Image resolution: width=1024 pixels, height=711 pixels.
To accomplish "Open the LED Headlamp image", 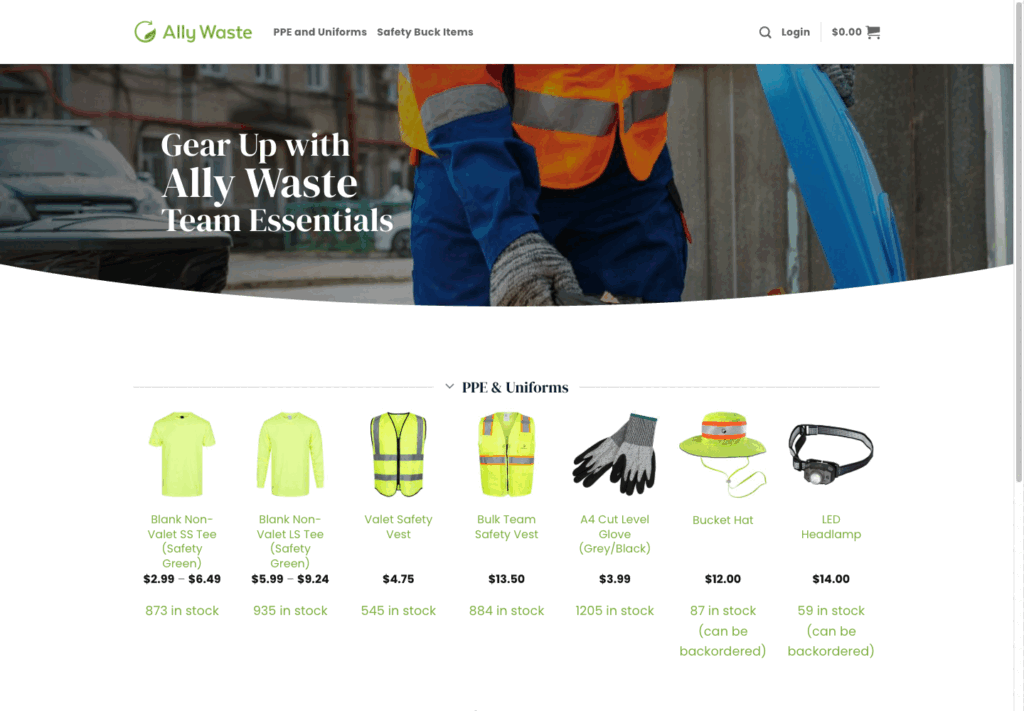I will [x=831, y=454].
